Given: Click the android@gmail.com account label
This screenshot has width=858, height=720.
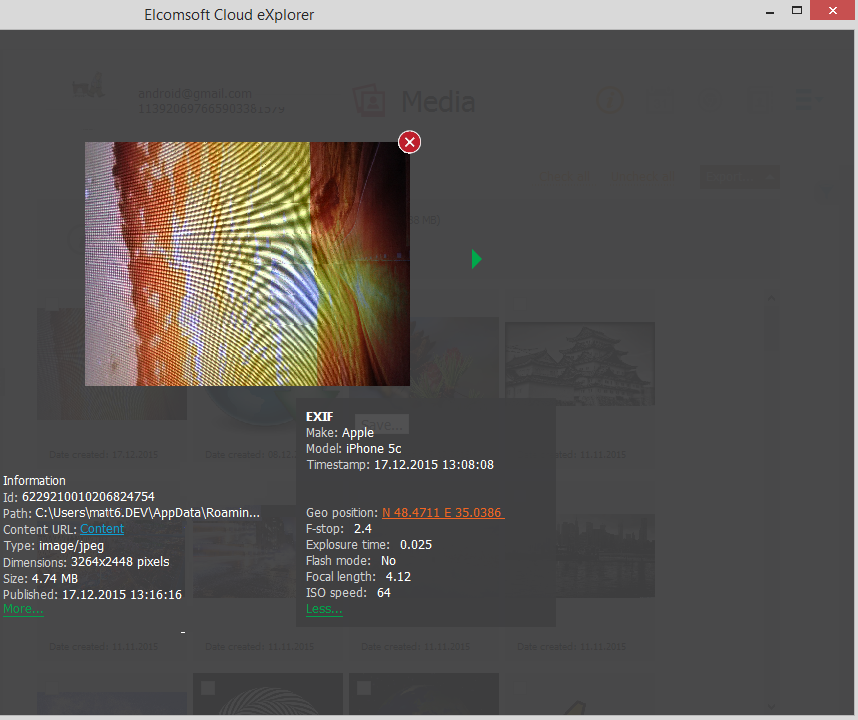Looking at the screenshot, I should pos(195,94).
